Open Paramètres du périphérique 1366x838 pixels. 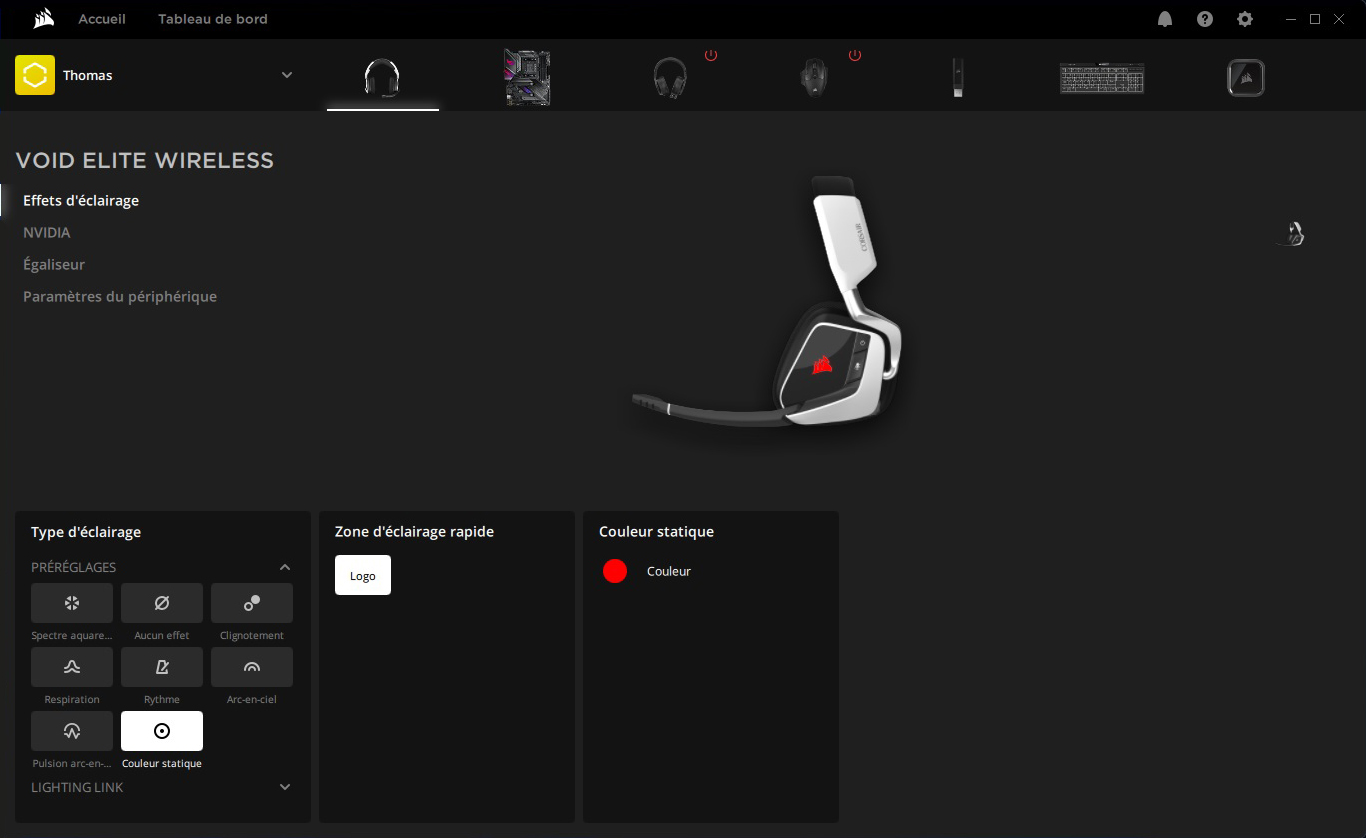120,297
